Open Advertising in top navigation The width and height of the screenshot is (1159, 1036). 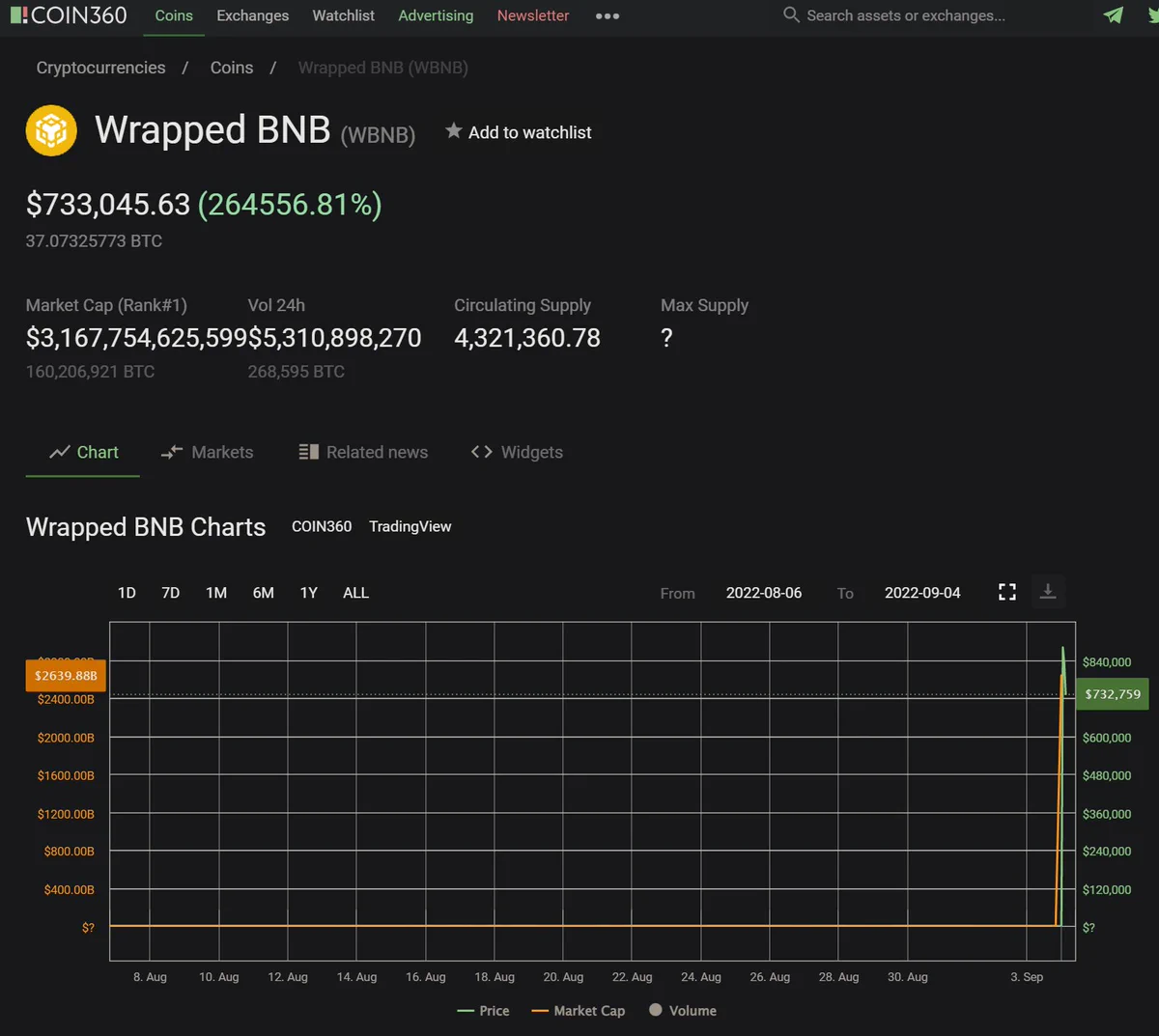[436, 15]
